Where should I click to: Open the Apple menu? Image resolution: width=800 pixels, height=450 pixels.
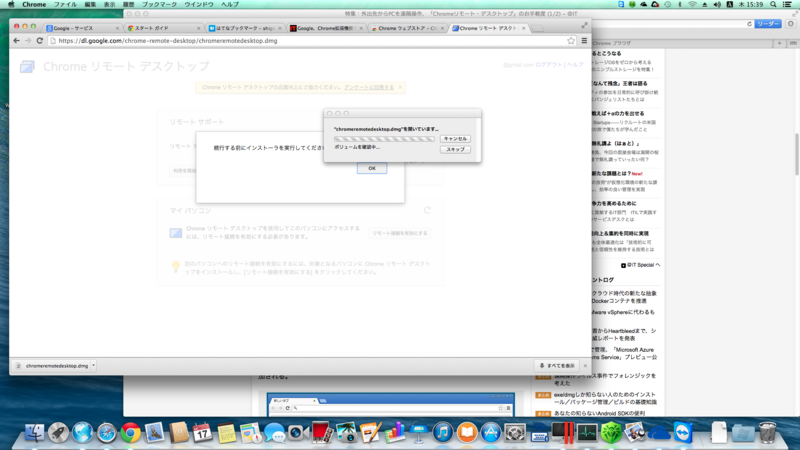pos(11,4)
